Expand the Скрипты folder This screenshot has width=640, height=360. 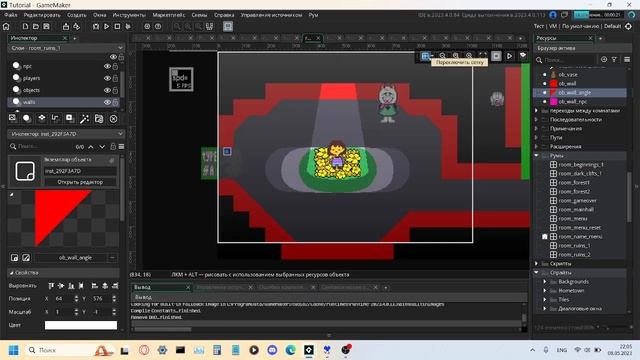pyautogui.click(x=537, y=264)
